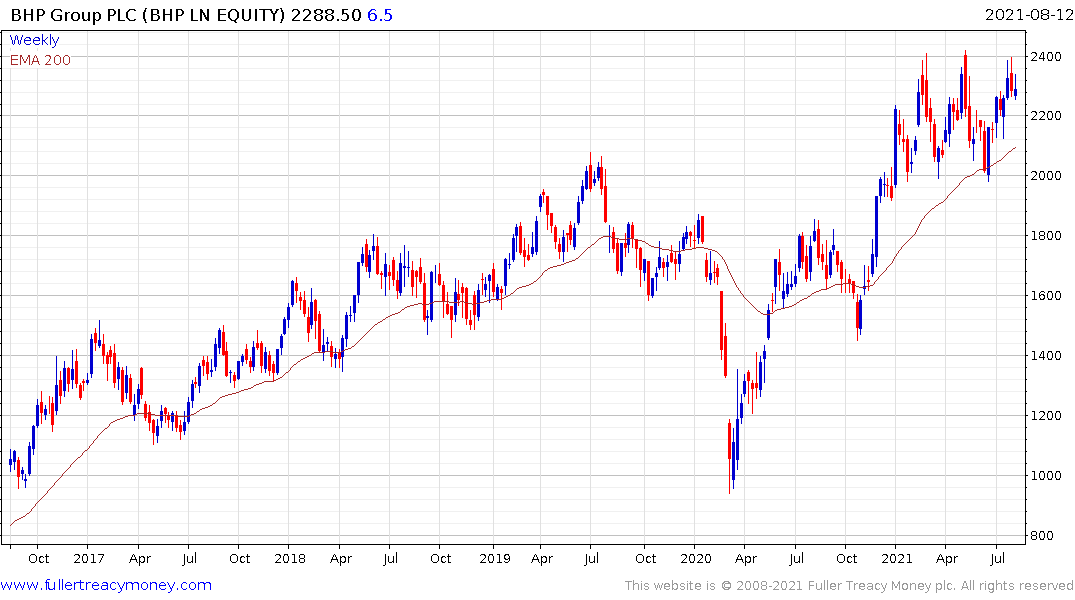The width and height of the screenshot is (1075, 600).
Task: Click the price change value 6.5
Action: pyautogui.click(x=380, y=15)
